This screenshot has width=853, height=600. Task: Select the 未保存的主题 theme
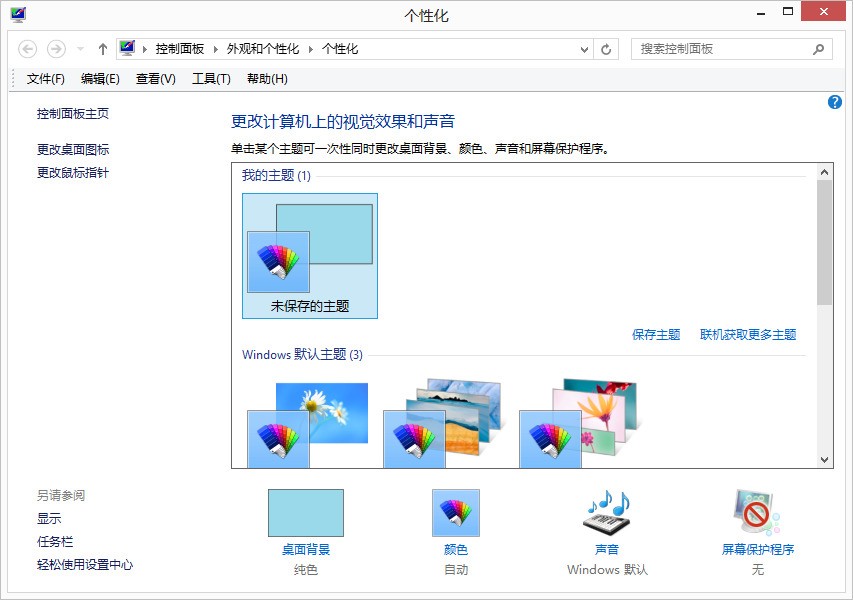(310, 256)
